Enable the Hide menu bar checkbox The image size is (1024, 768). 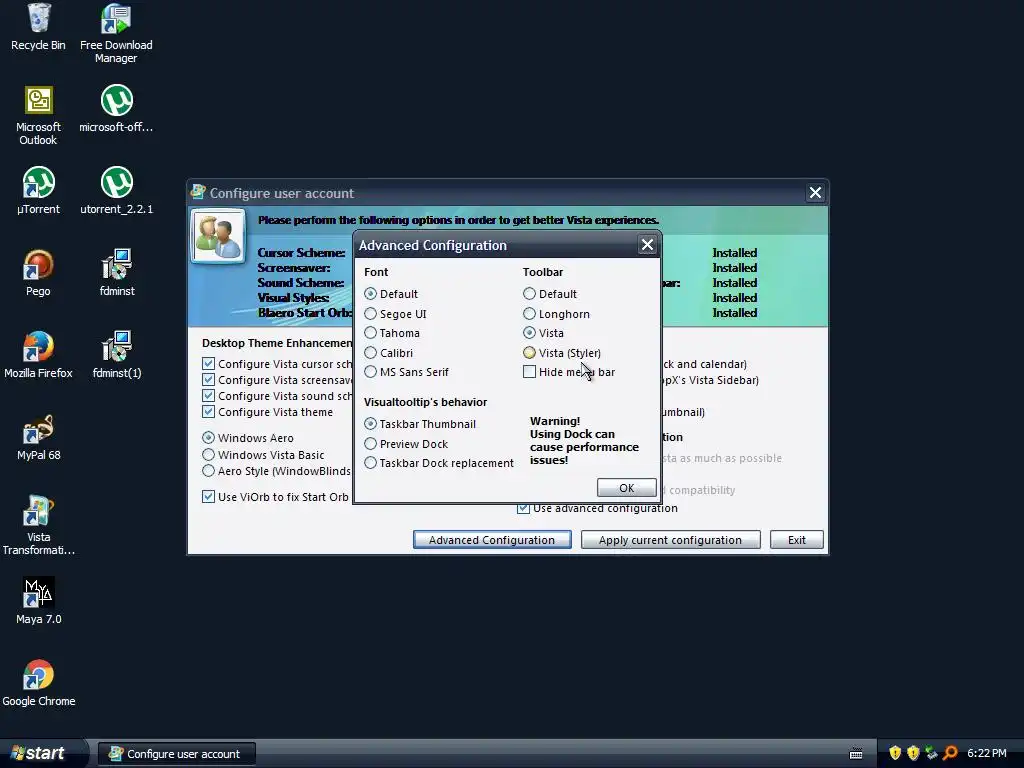(530, 372)
